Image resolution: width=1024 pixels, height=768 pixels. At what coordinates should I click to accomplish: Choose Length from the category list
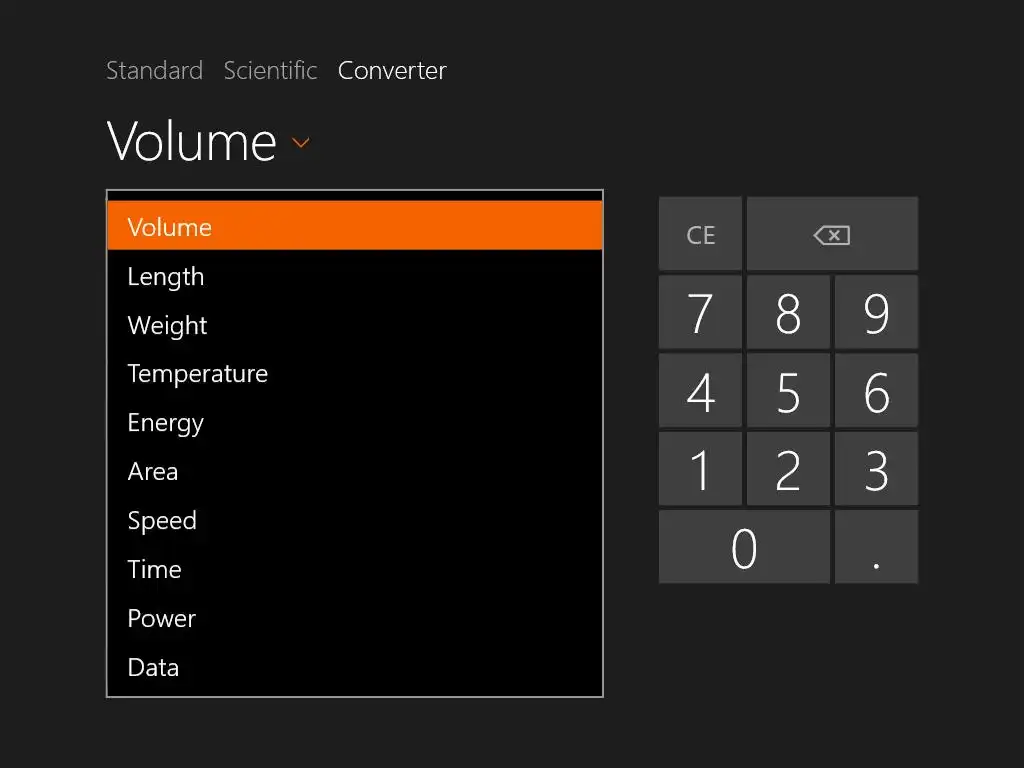pos(166,276)
